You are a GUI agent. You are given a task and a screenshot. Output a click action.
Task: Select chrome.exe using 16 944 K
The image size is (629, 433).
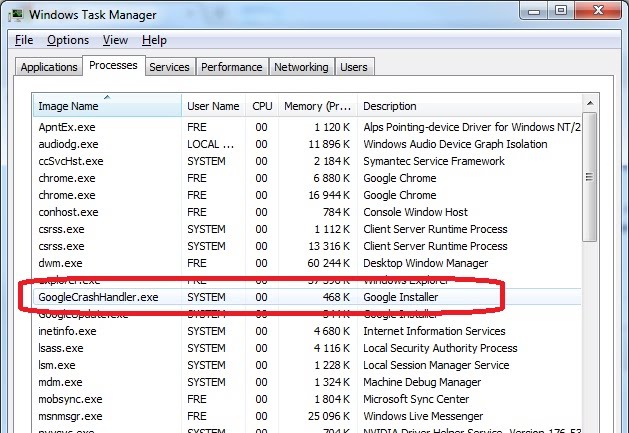(x=307, y=195)
